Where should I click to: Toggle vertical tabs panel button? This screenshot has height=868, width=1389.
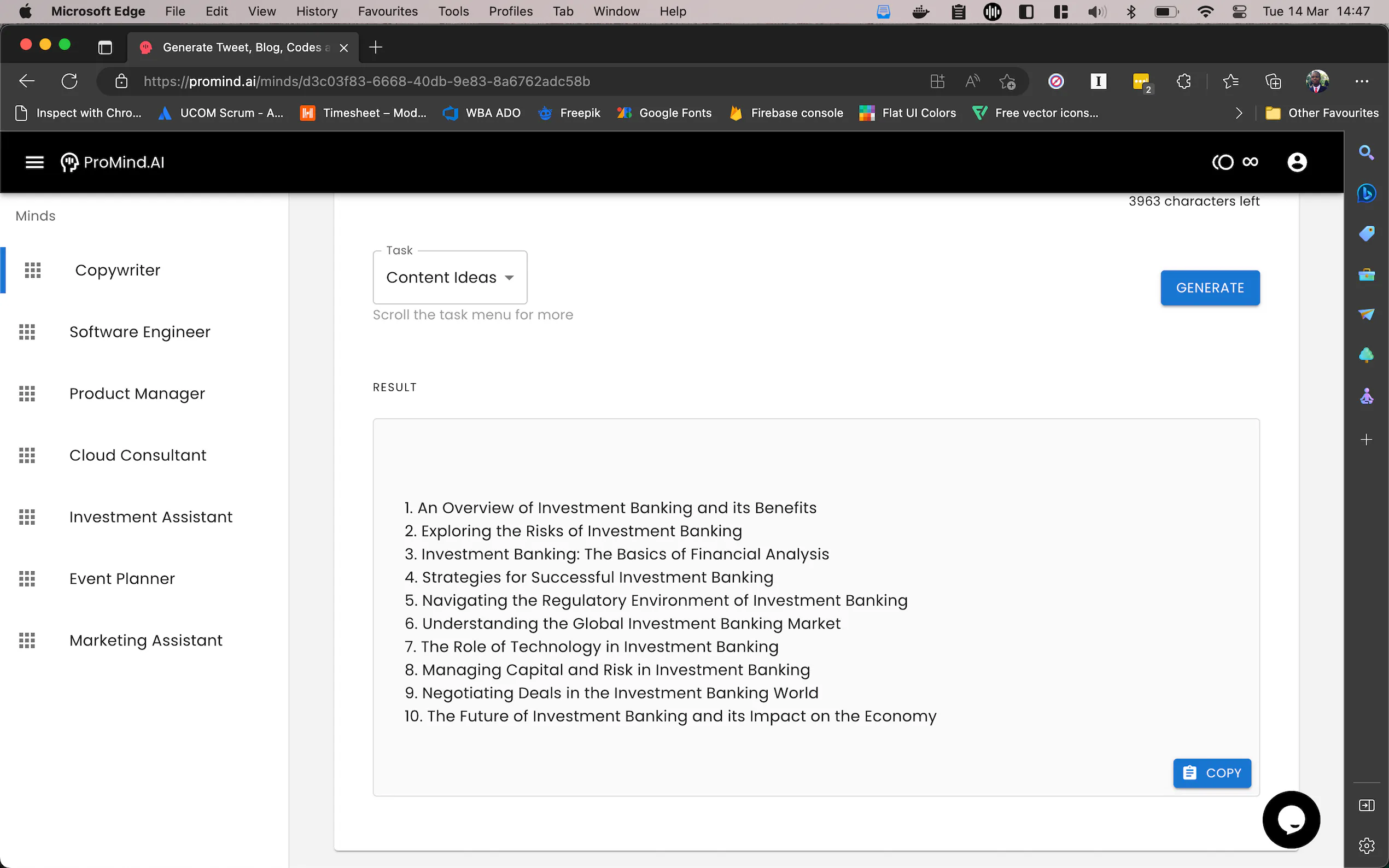coord(104,48)
